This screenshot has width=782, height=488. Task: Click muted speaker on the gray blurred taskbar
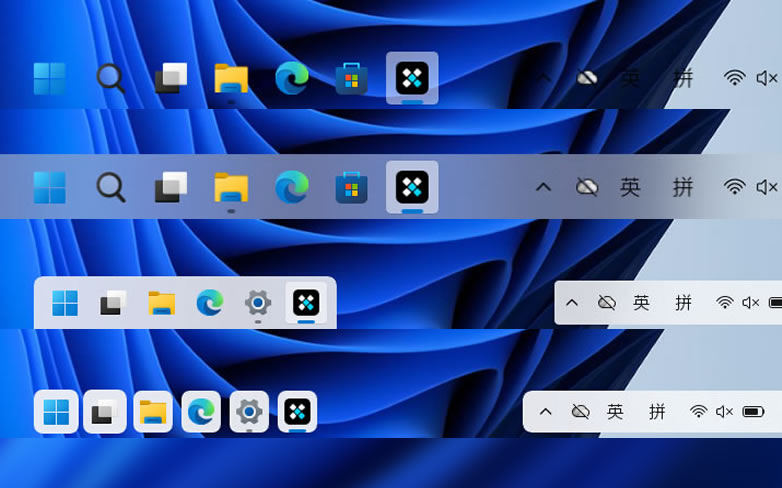767,187
